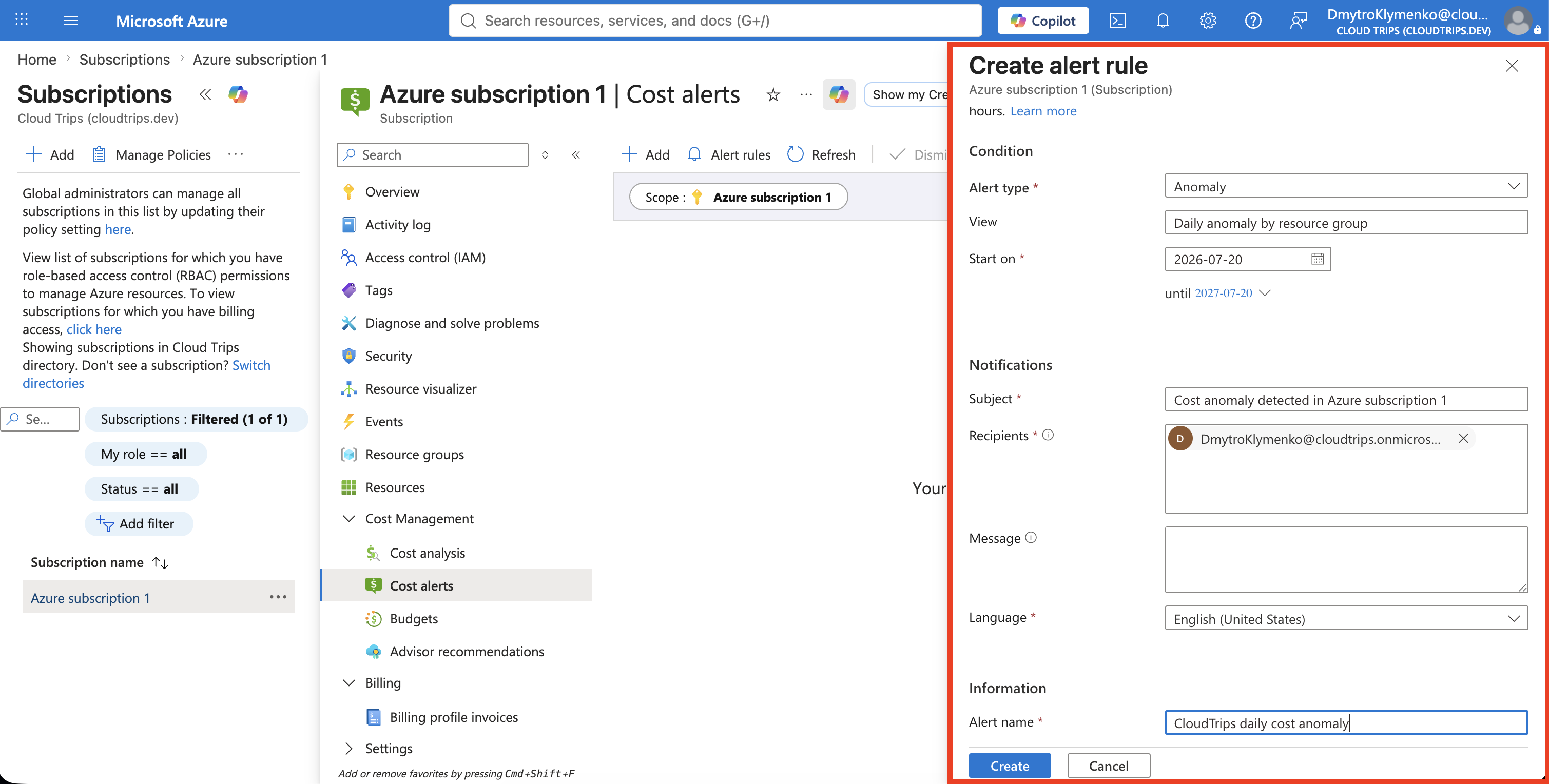Favorite the Cost alerts page with star
The height and width of the screenshot is (784, 1549).
(x=773, y=95)
